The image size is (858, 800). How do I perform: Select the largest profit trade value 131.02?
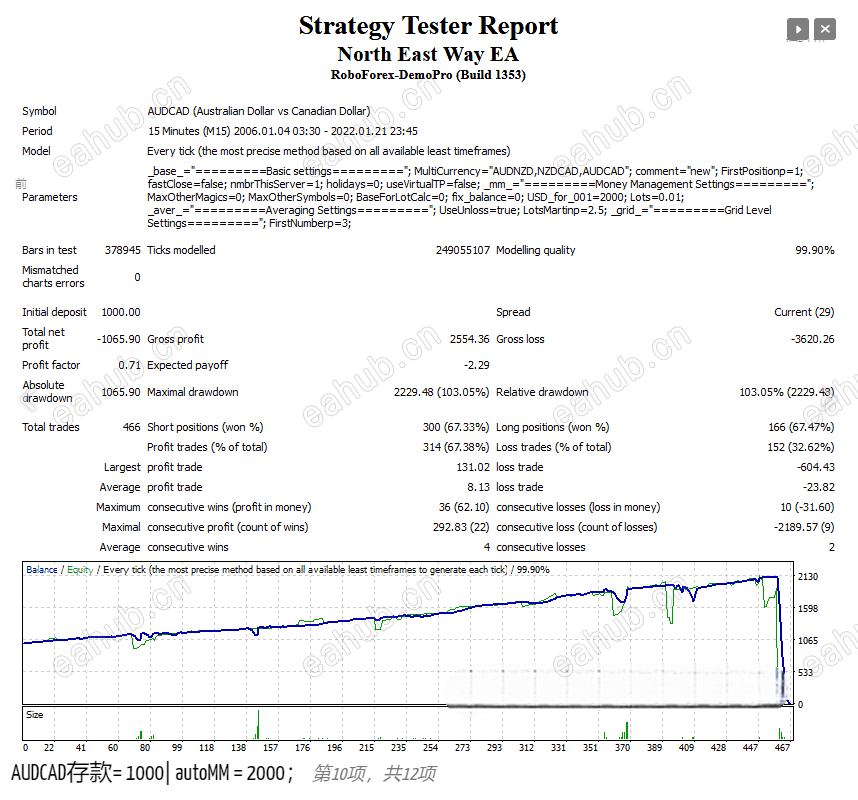pyautogui.click(x=473, y=467)
